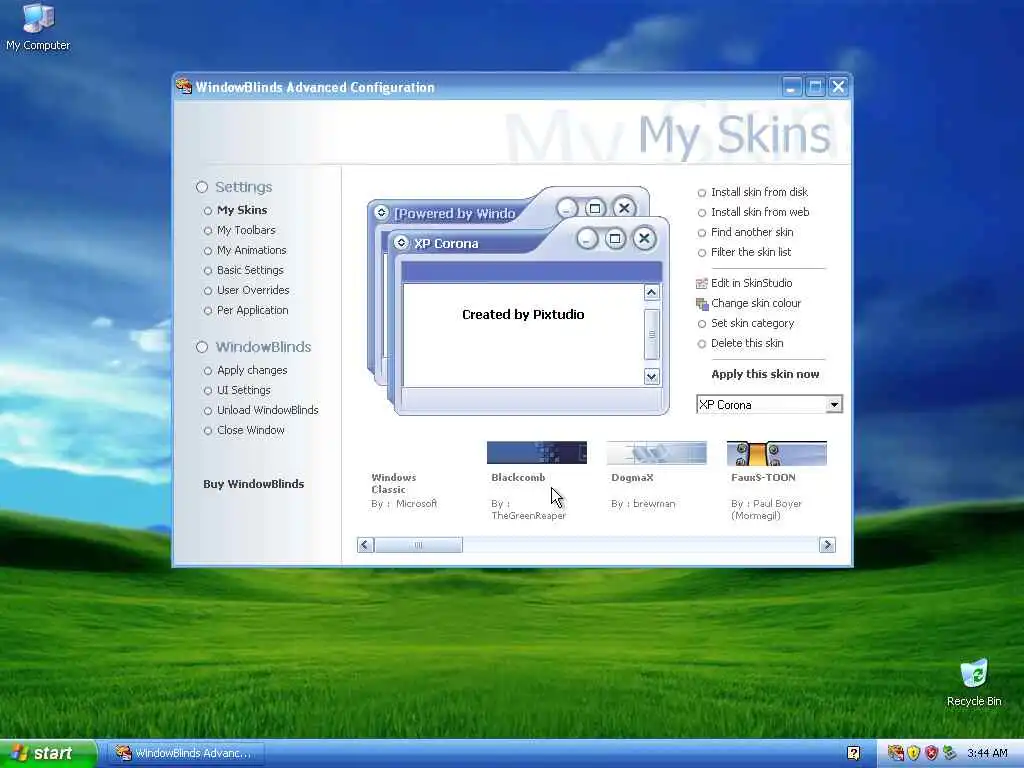Open the My Skins page

coord(242,210)
